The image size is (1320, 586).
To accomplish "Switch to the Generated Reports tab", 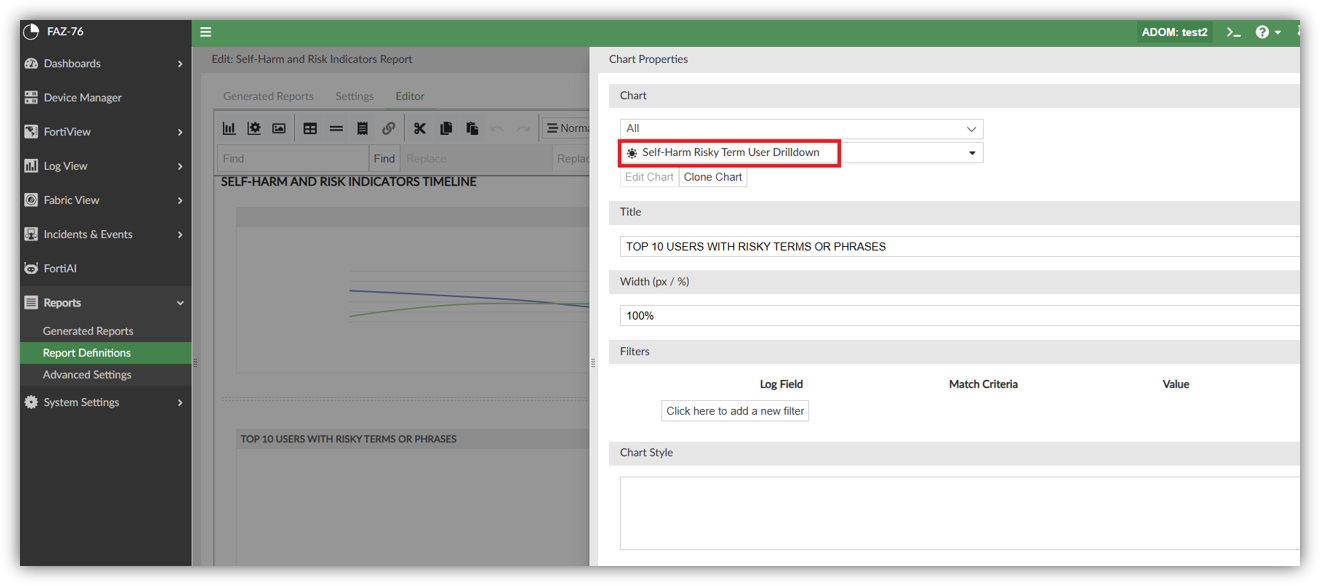I will tap(268, 96).
